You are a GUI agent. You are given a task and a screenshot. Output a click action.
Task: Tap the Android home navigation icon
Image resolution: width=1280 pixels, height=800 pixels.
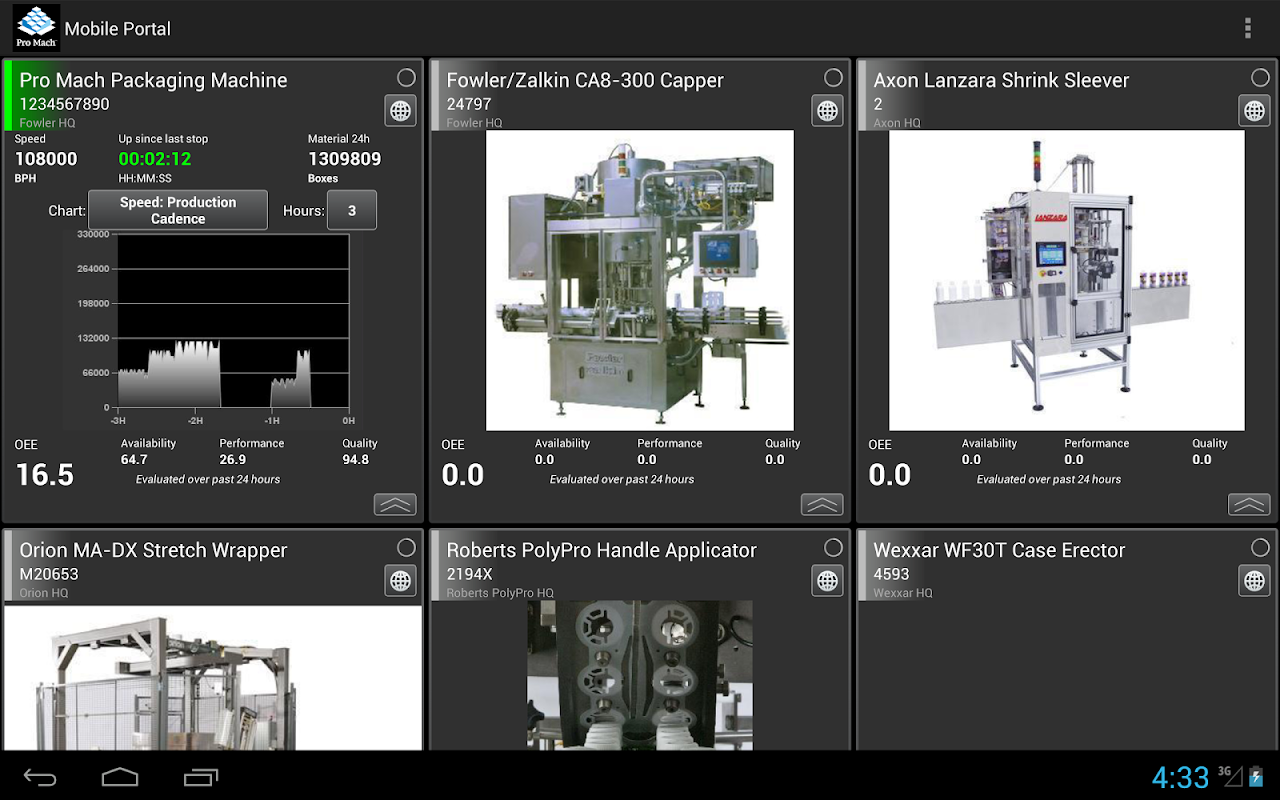120,777
